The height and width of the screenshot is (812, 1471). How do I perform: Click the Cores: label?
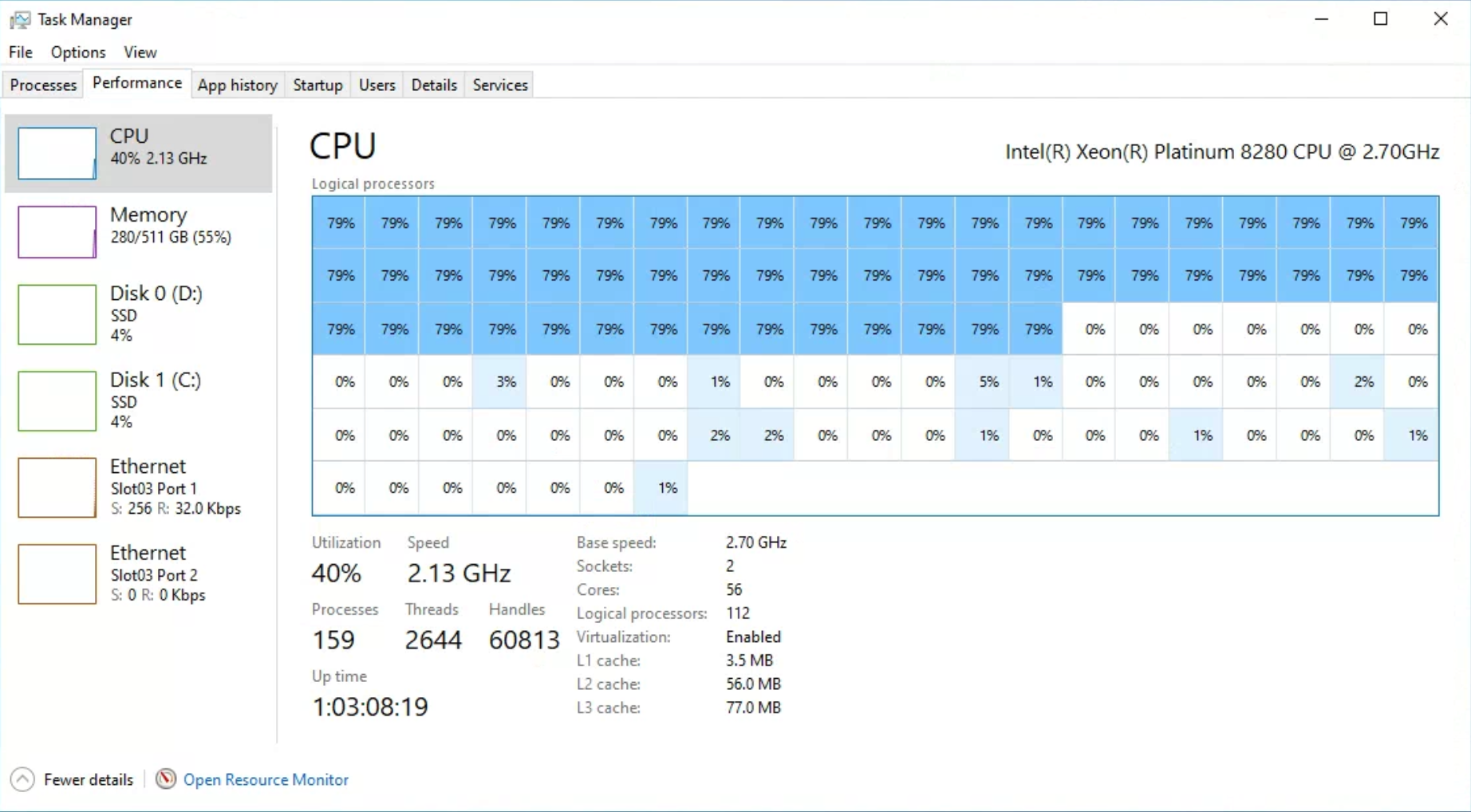click(598, 589)
